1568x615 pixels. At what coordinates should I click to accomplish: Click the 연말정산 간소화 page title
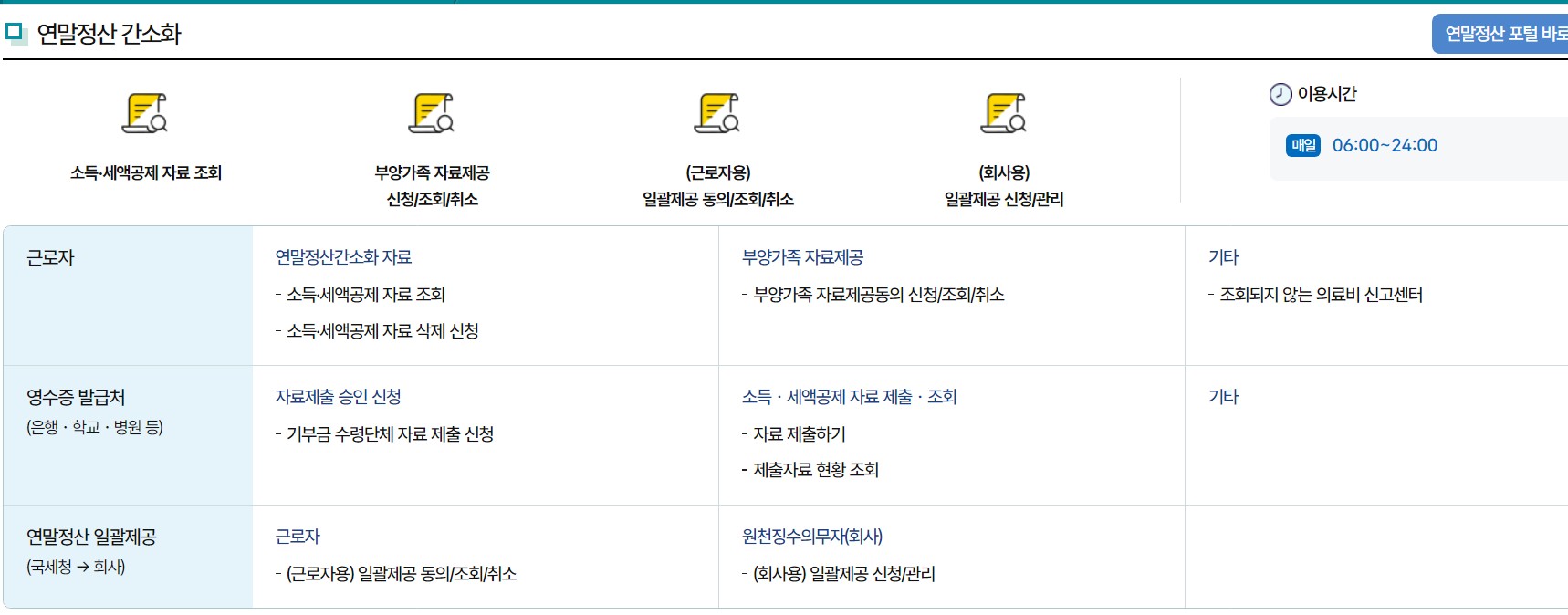(109, 34)
